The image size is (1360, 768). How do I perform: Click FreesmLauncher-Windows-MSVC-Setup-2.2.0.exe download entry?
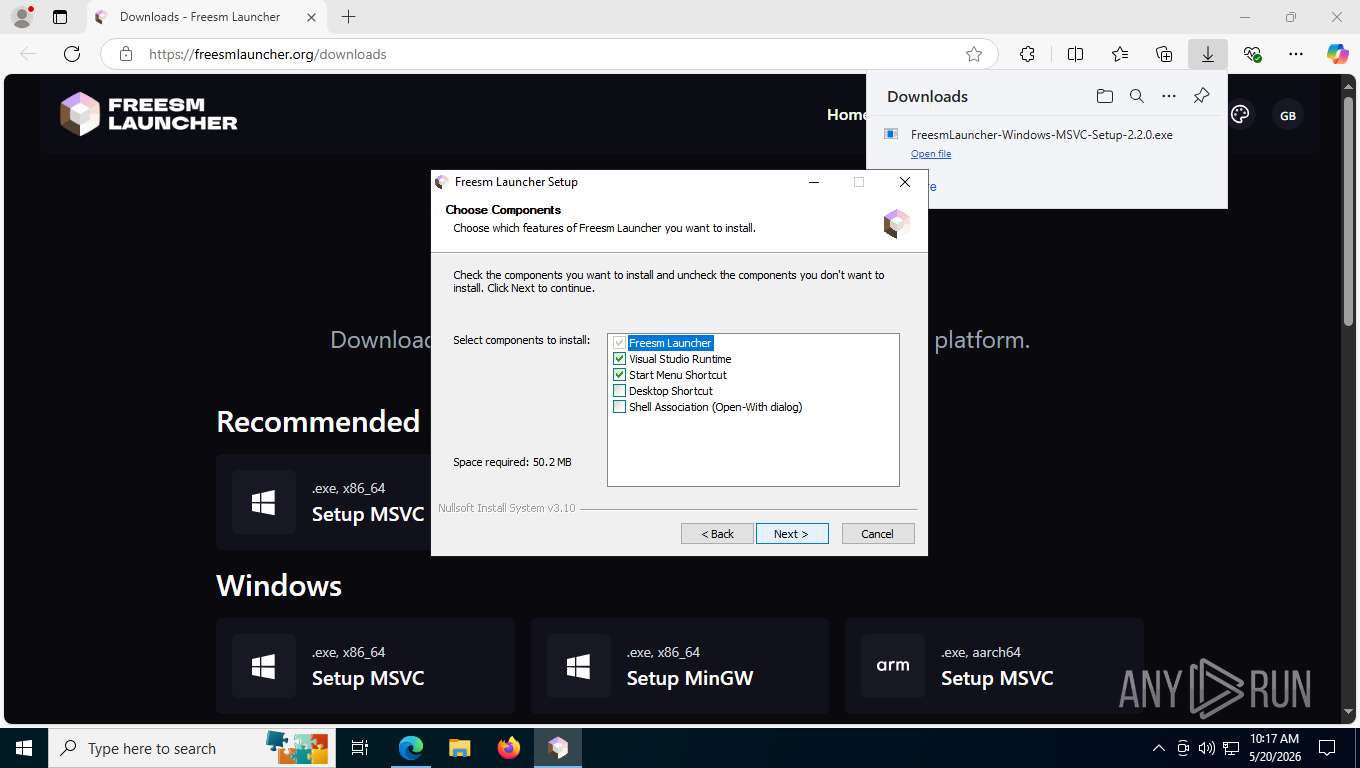pos(1041,135)
